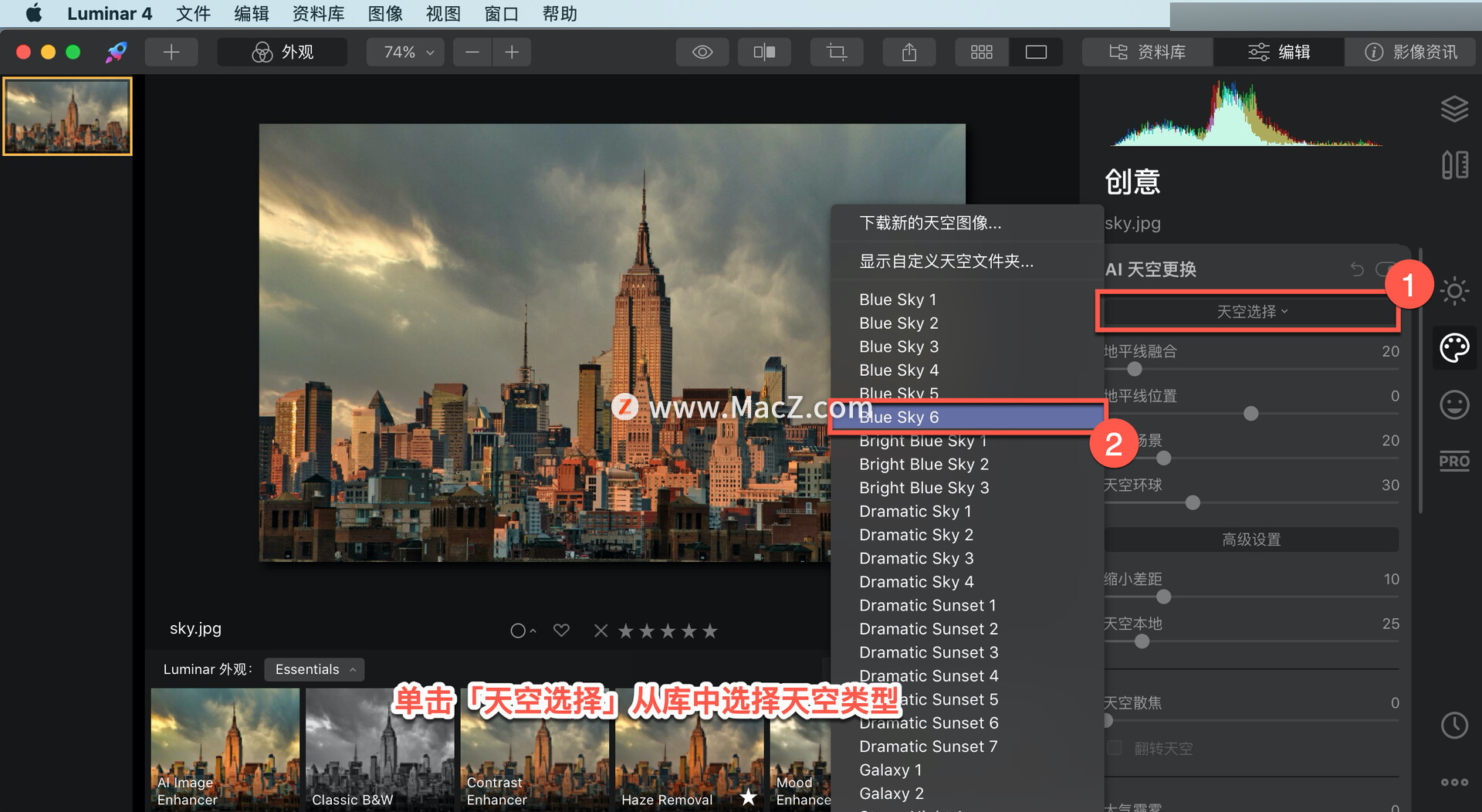The image size is (1482, 812).
Task: Select Galaxy 2 option
Action: pos(967,793)
